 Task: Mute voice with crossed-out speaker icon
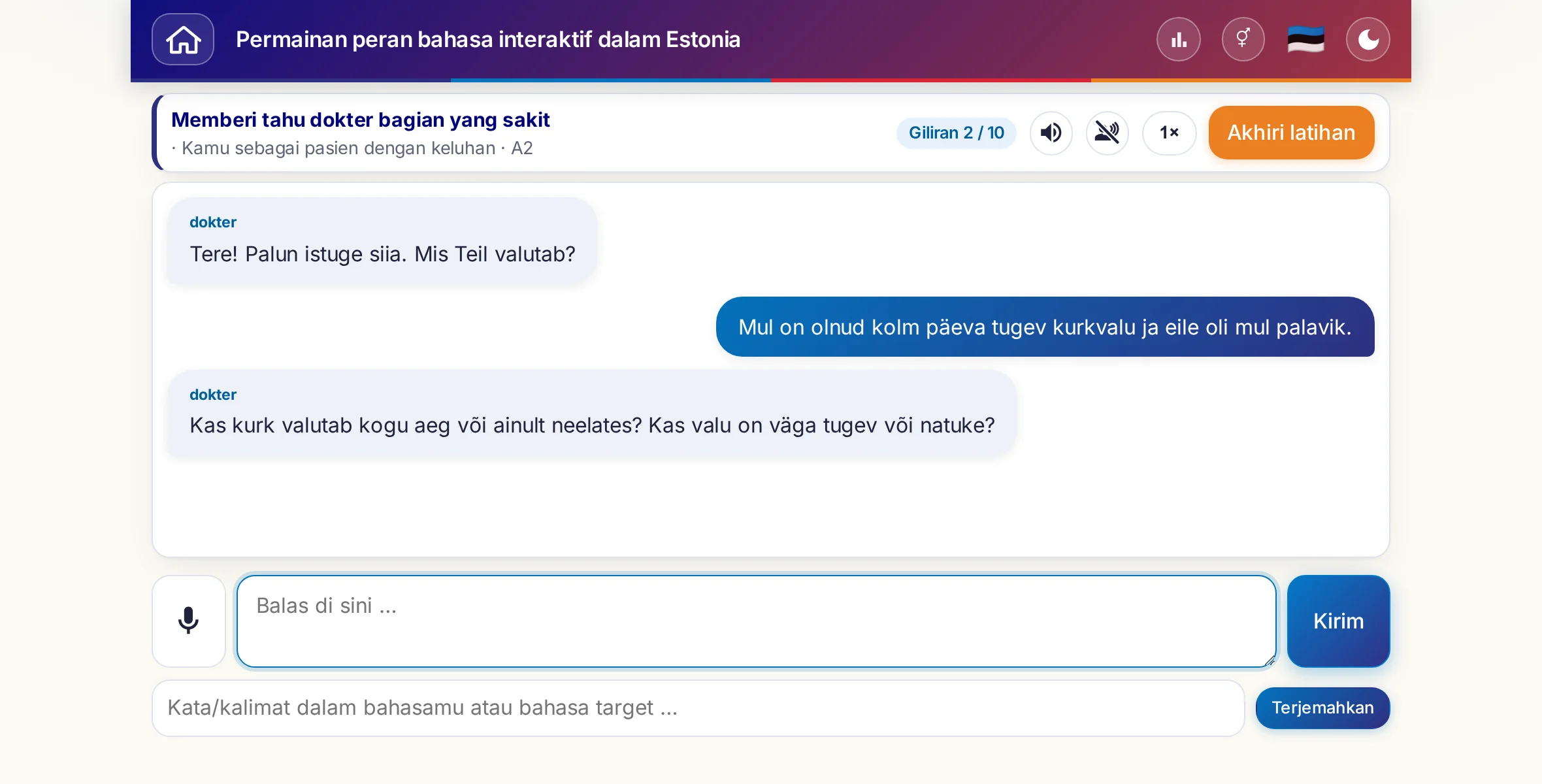(x=1107, y=133)
